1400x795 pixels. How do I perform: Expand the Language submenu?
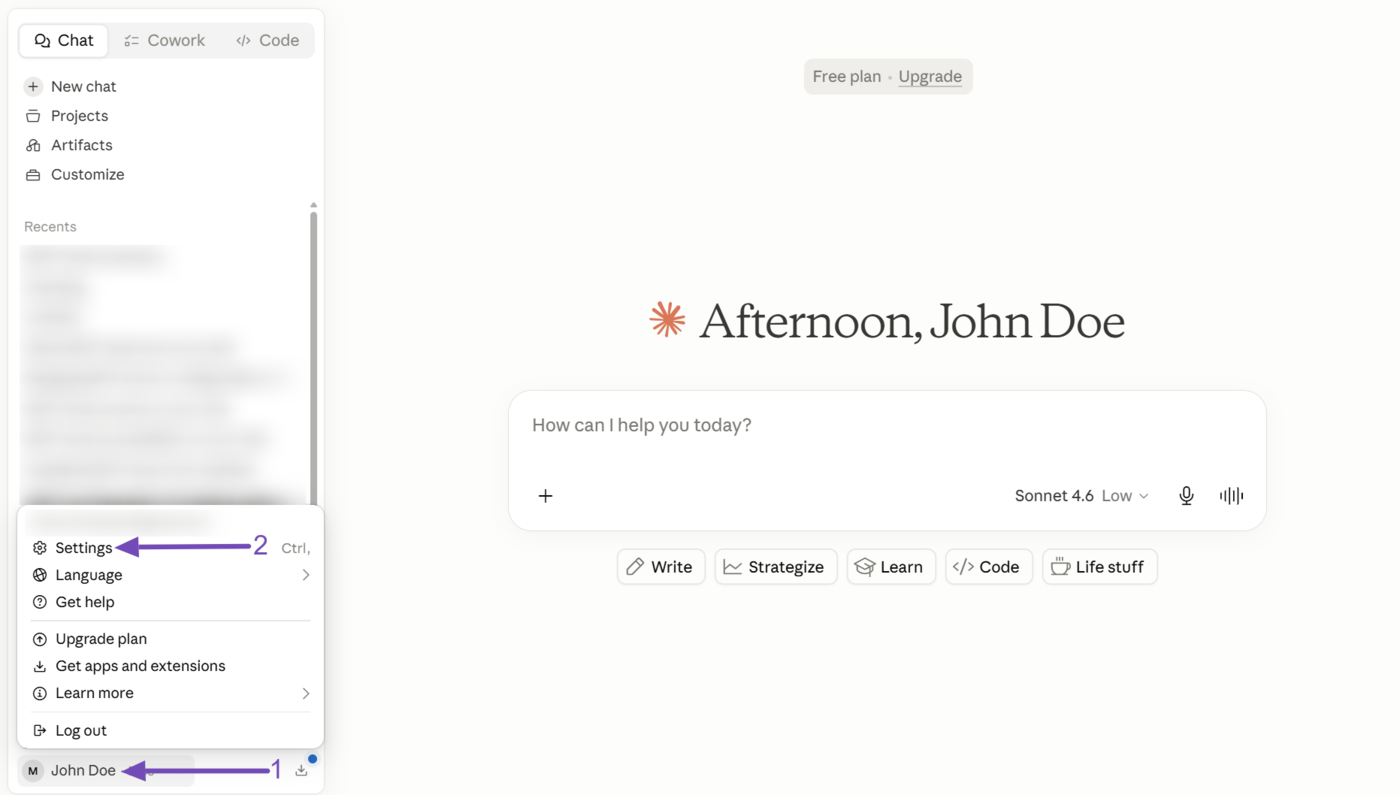[170, 575]
